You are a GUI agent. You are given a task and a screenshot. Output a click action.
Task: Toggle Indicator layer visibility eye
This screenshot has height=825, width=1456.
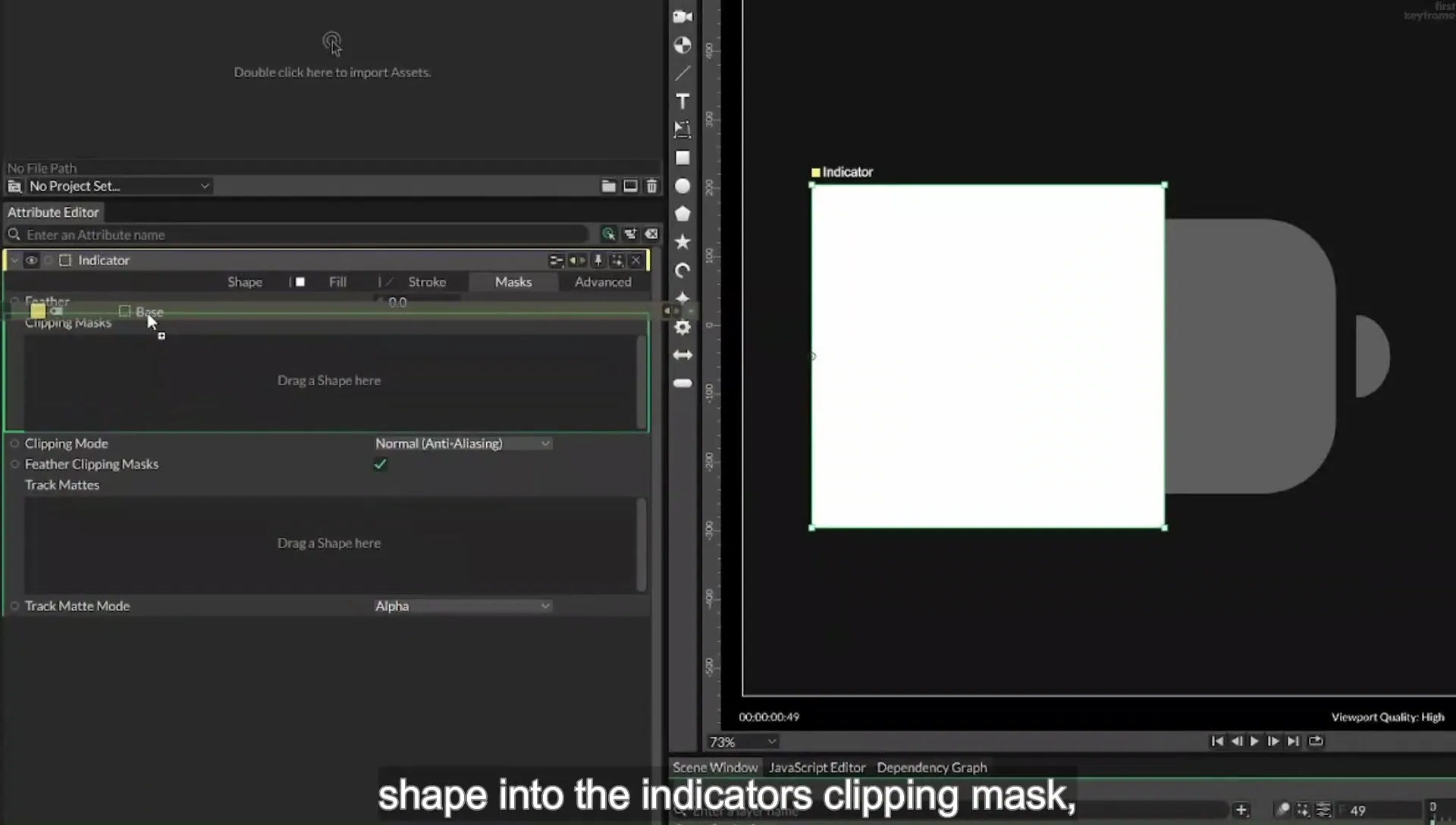click(31, 261)
